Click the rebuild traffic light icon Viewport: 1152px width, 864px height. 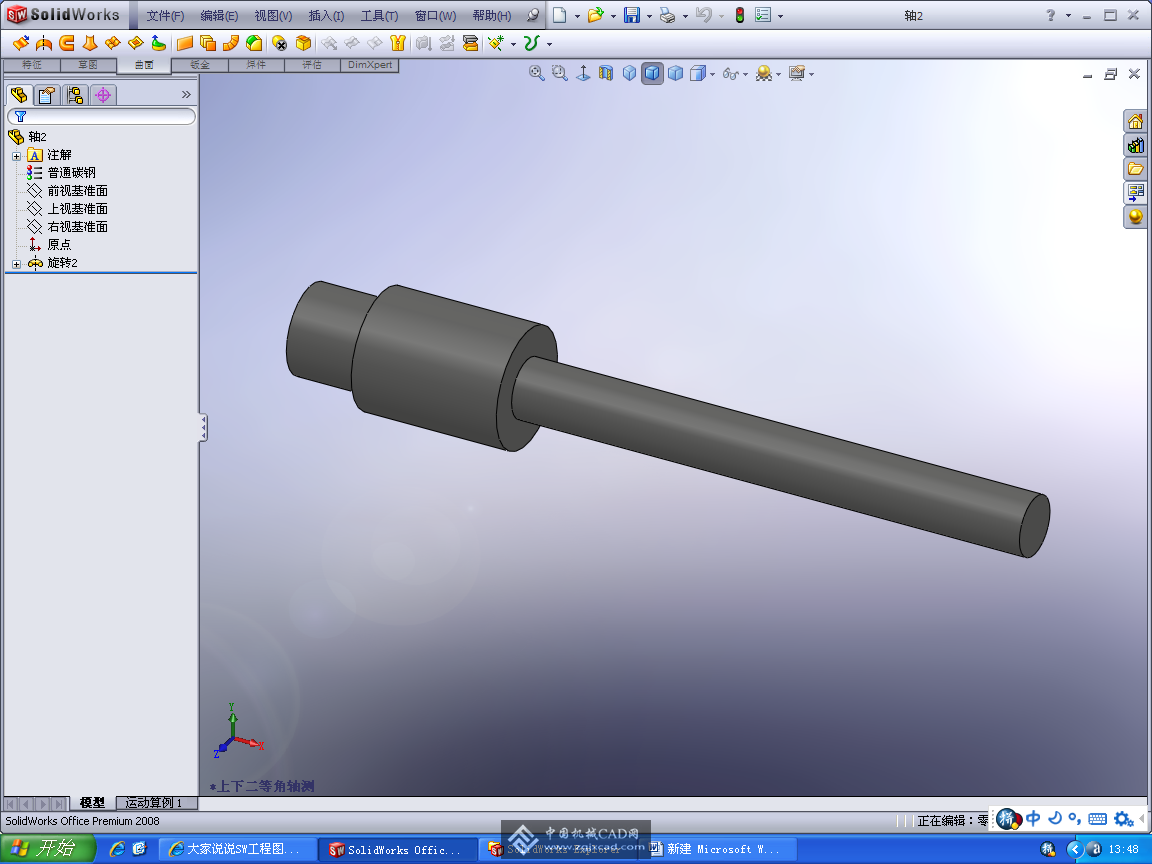740,15
